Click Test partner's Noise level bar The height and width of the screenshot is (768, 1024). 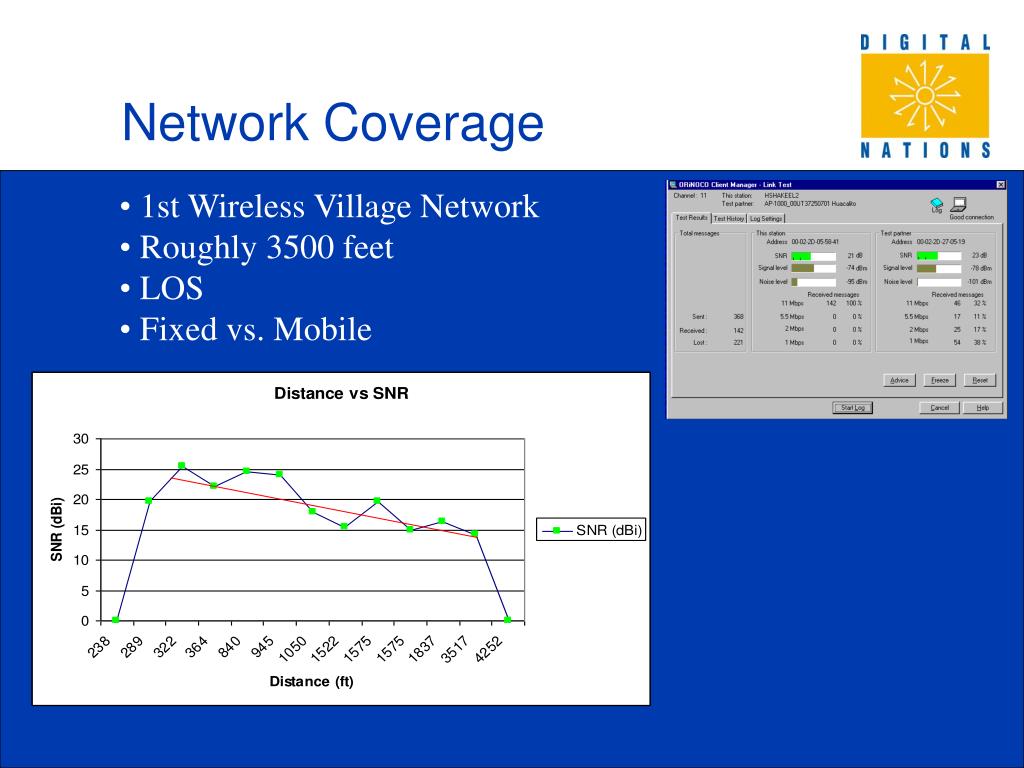coord(939,282)
